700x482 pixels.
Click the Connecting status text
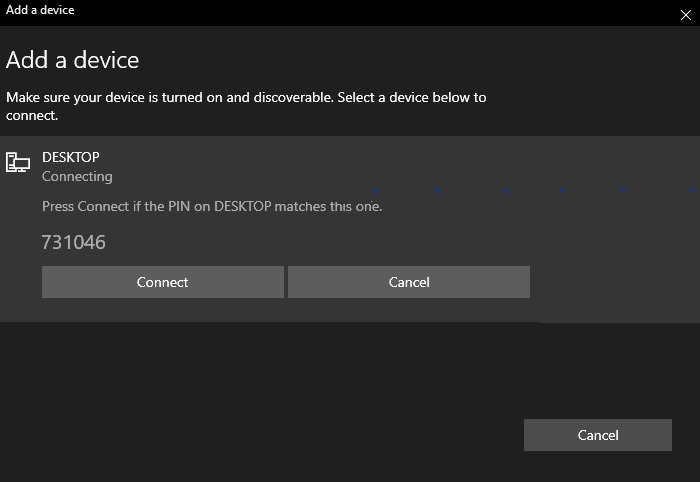(77, 176)
